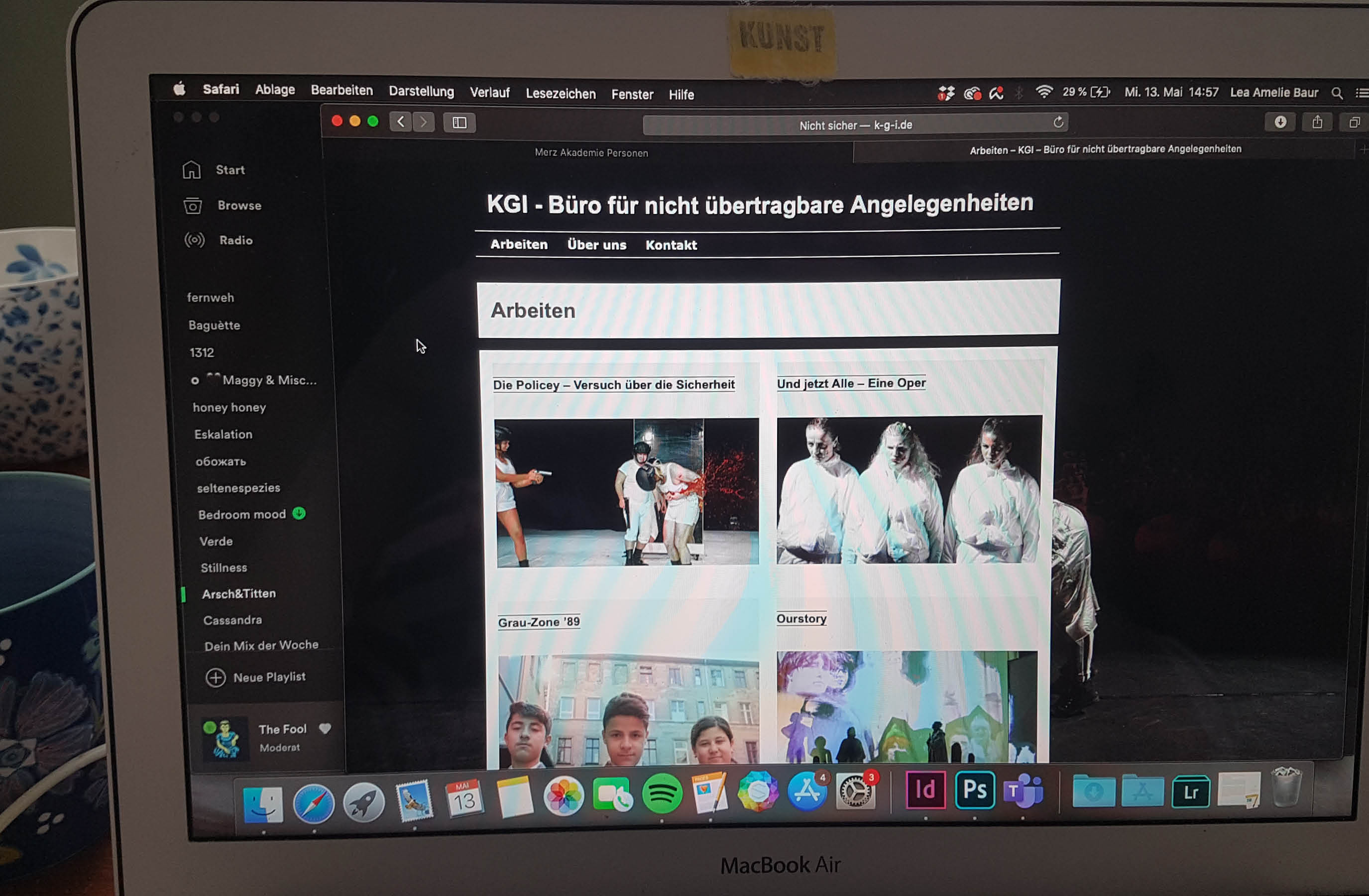Launch Adobe Photoshop from Dock
Screen dimensions: 1369x896
click(974, 789)
